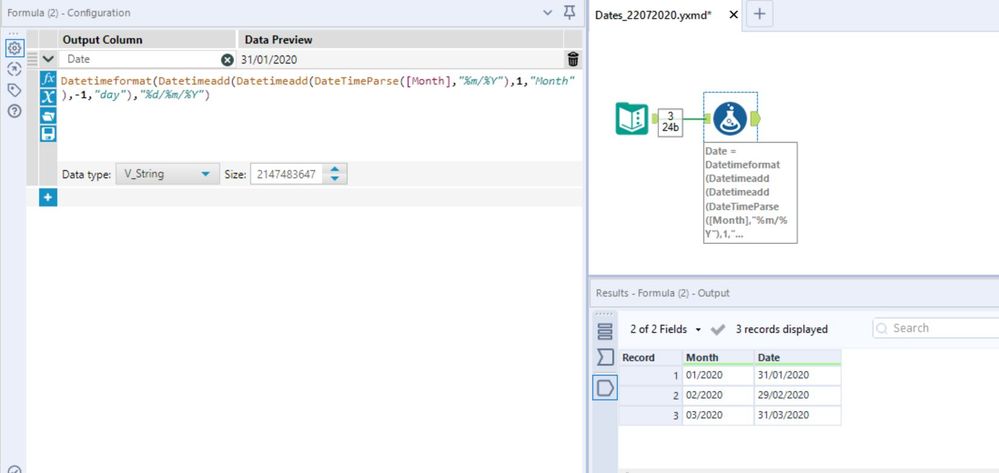Open a new workflow tab with plus

(759, 14)
